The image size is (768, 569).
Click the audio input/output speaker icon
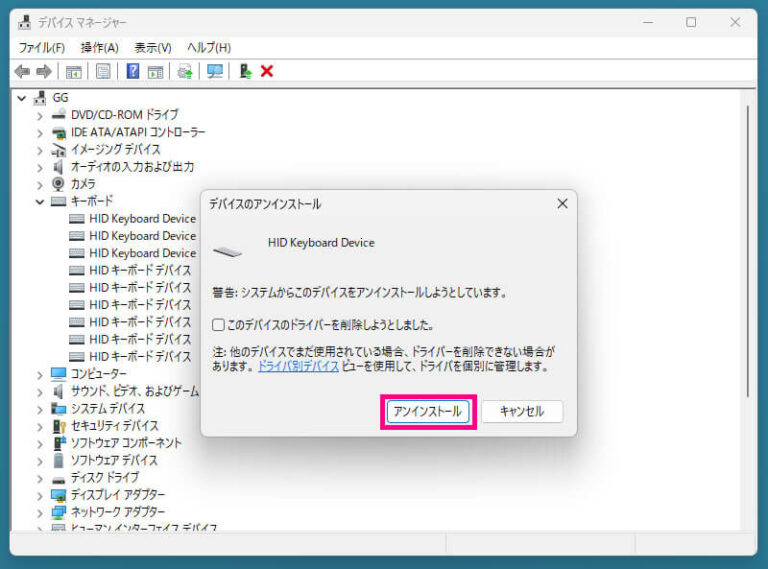pos(58,166)
